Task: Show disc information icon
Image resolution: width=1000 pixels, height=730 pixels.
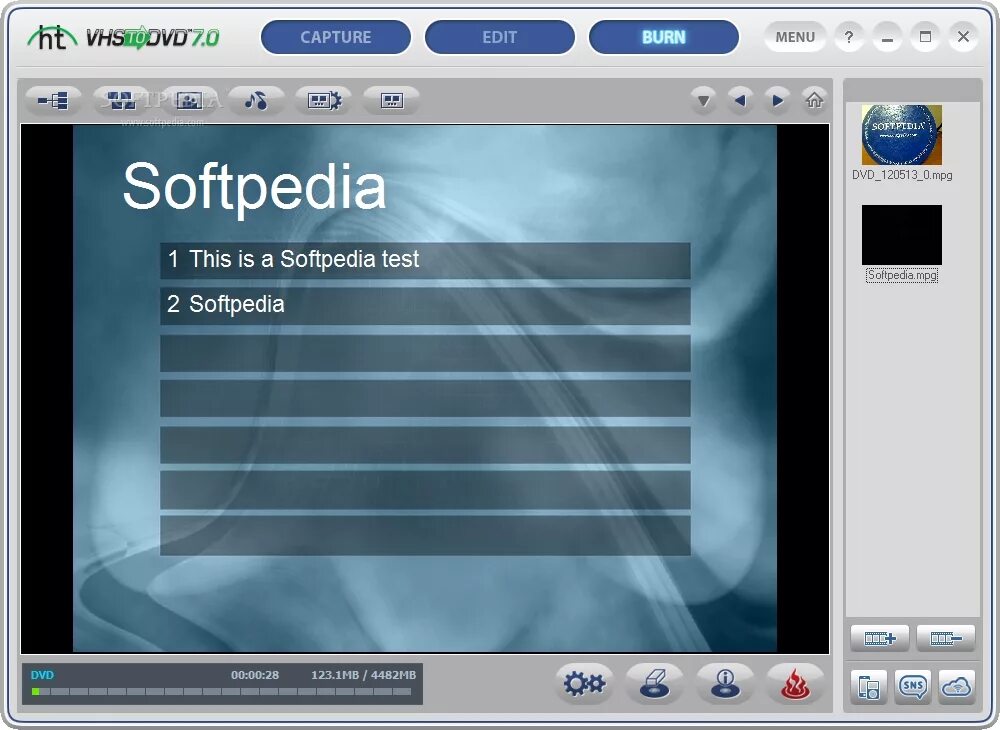Action: tap(725, 683)
